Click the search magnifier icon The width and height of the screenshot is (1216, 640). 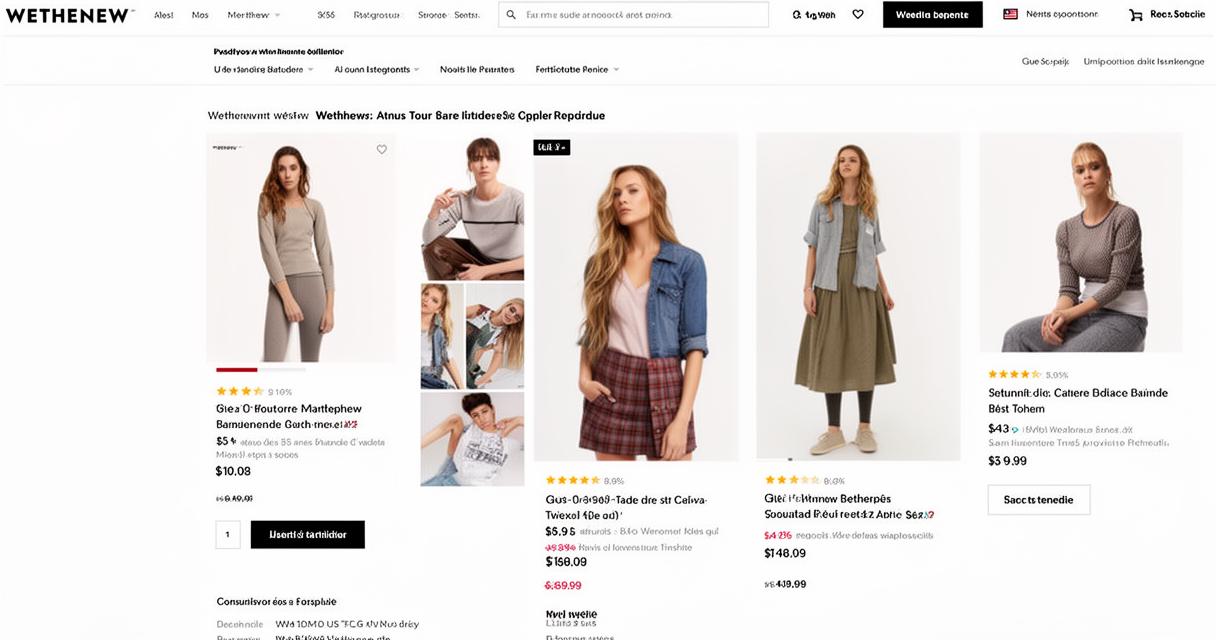coord(511,15)
